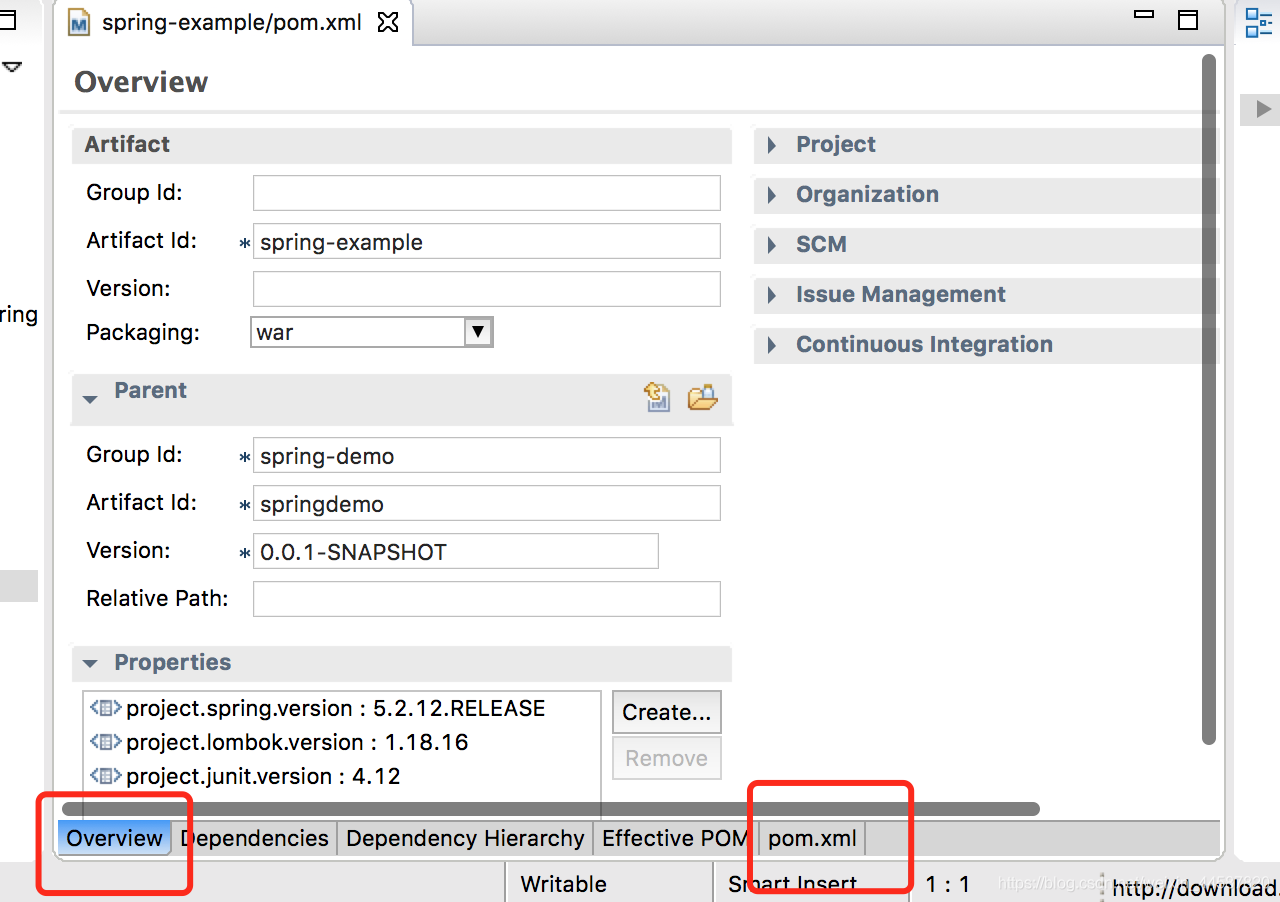Expand the SCM section

[771, 245]
